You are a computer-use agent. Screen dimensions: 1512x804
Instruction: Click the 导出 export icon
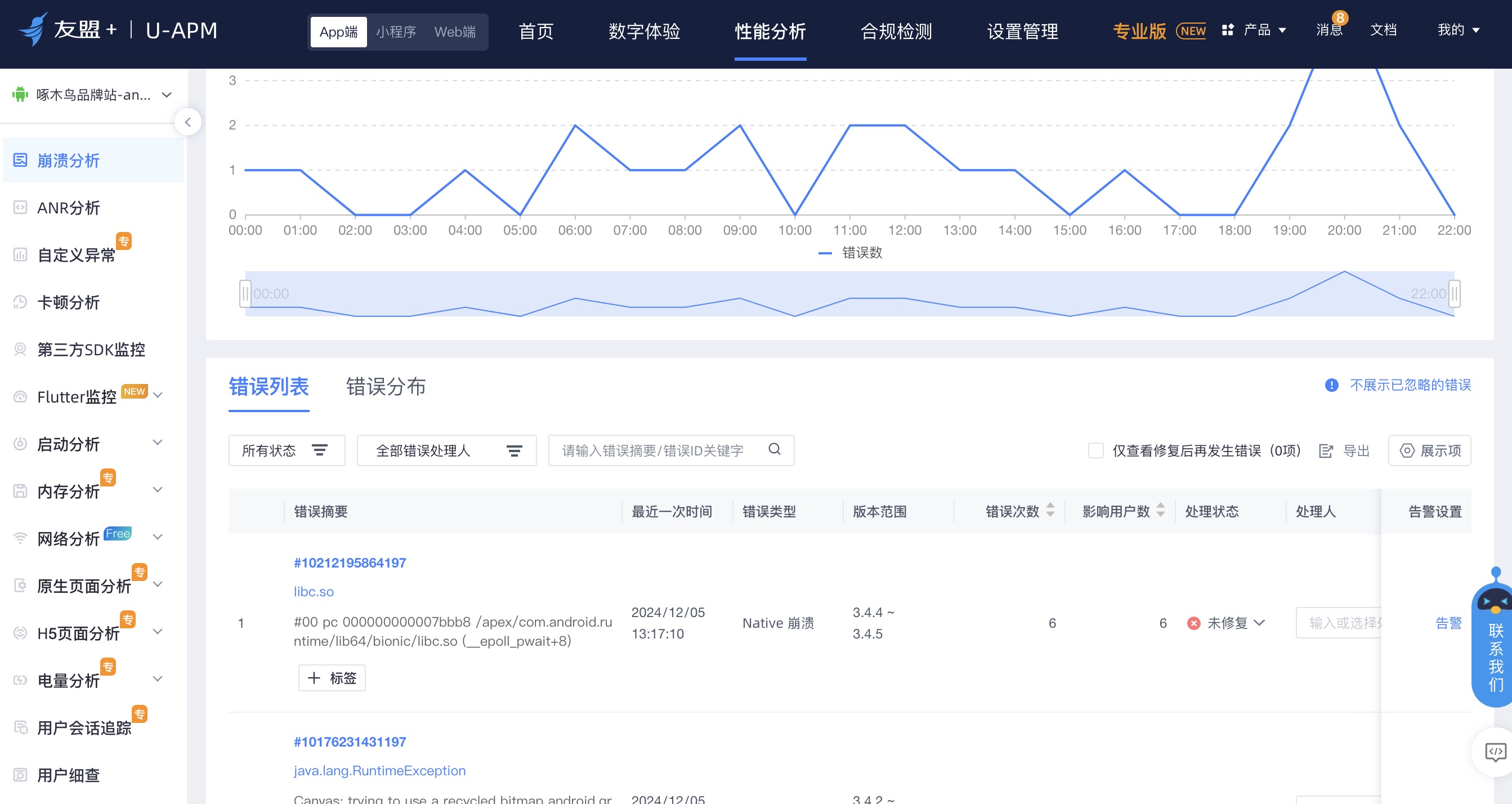1326,451
